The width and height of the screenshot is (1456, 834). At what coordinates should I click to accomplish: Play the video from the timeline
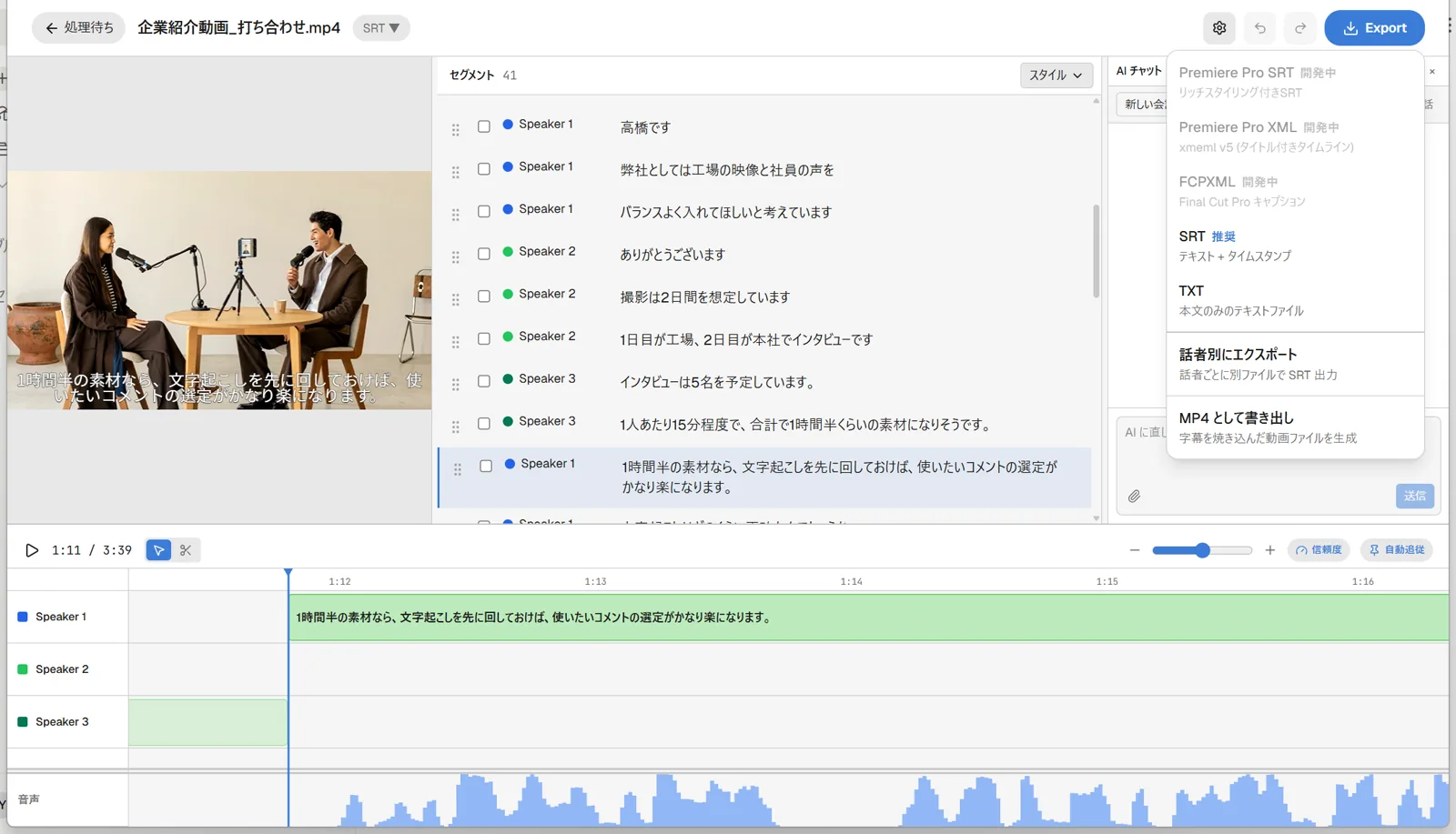[x=32, y=550]
